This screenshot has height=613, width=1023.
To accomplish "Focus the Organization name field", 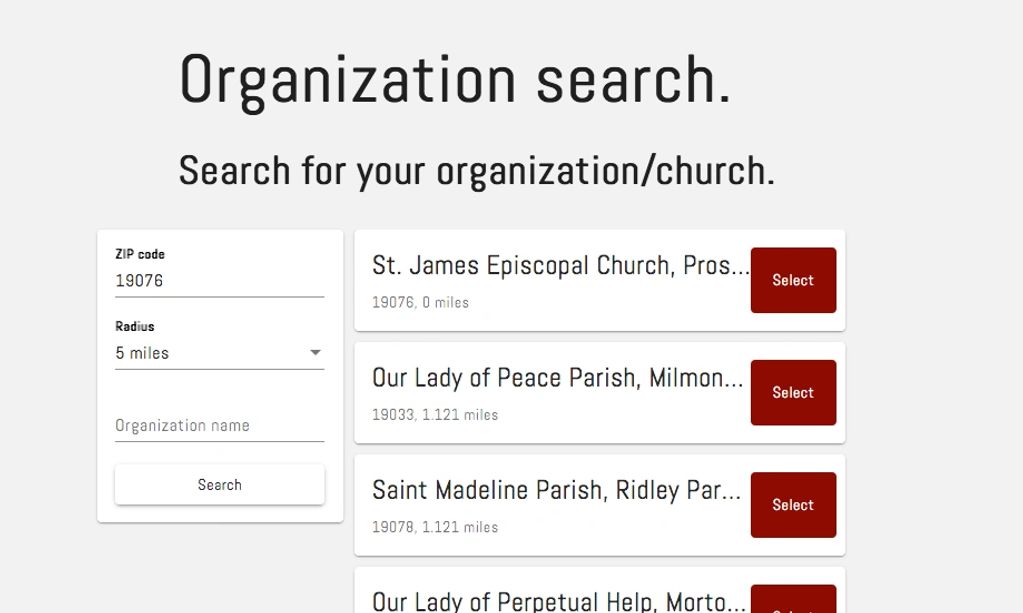I will [219, 426].
